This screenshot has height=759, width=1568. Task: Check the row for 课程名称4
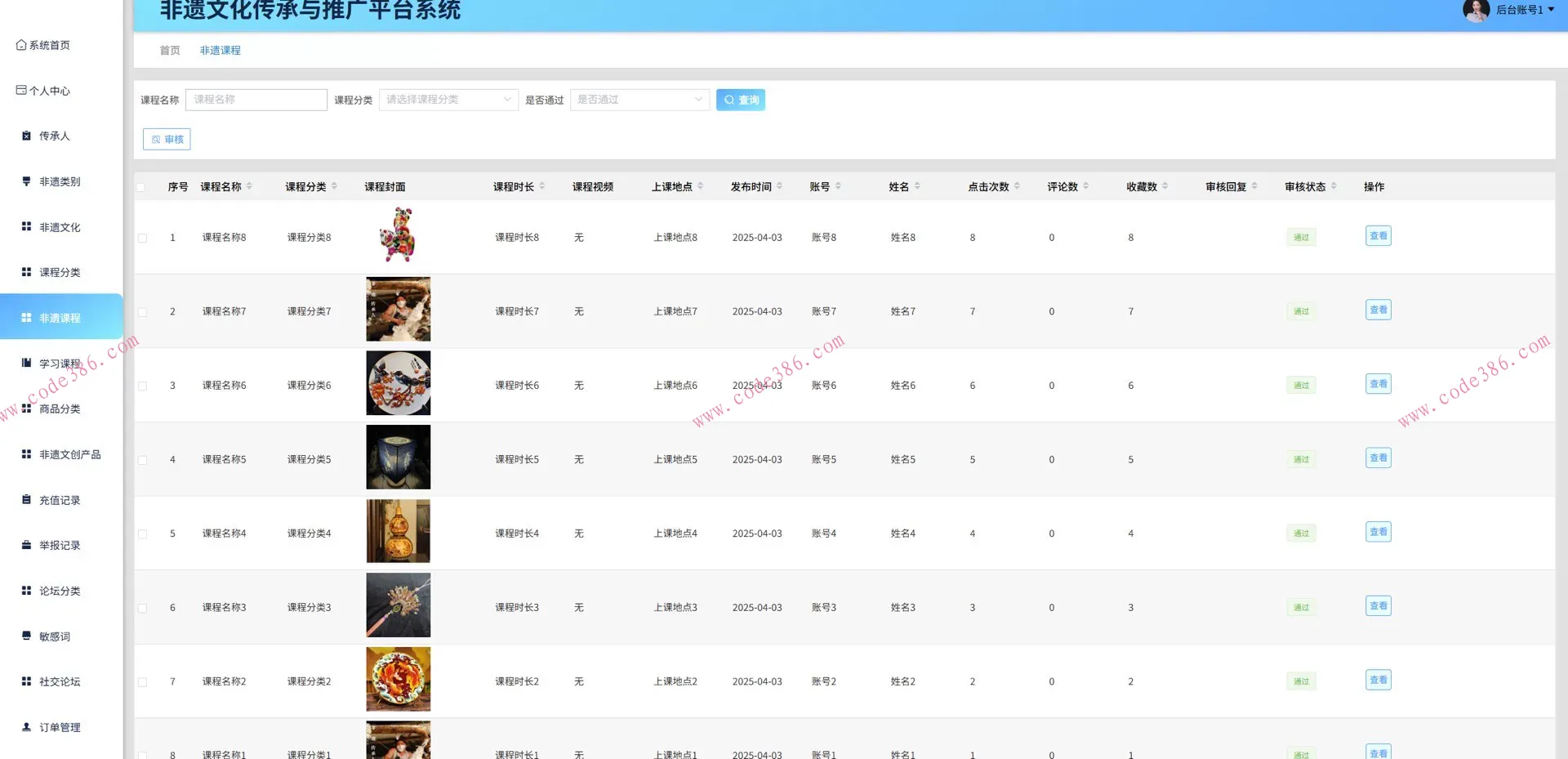142,534
